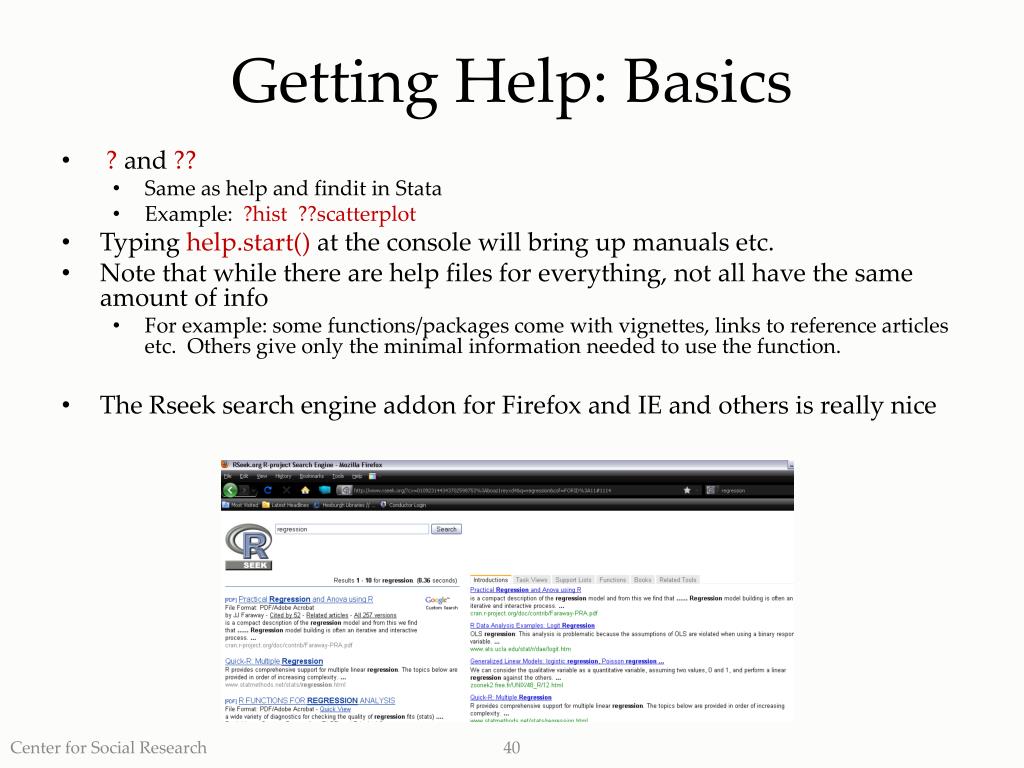Open the Conductor Login bookmark
The image size is (1024, 768).
(x=403, y=505)
